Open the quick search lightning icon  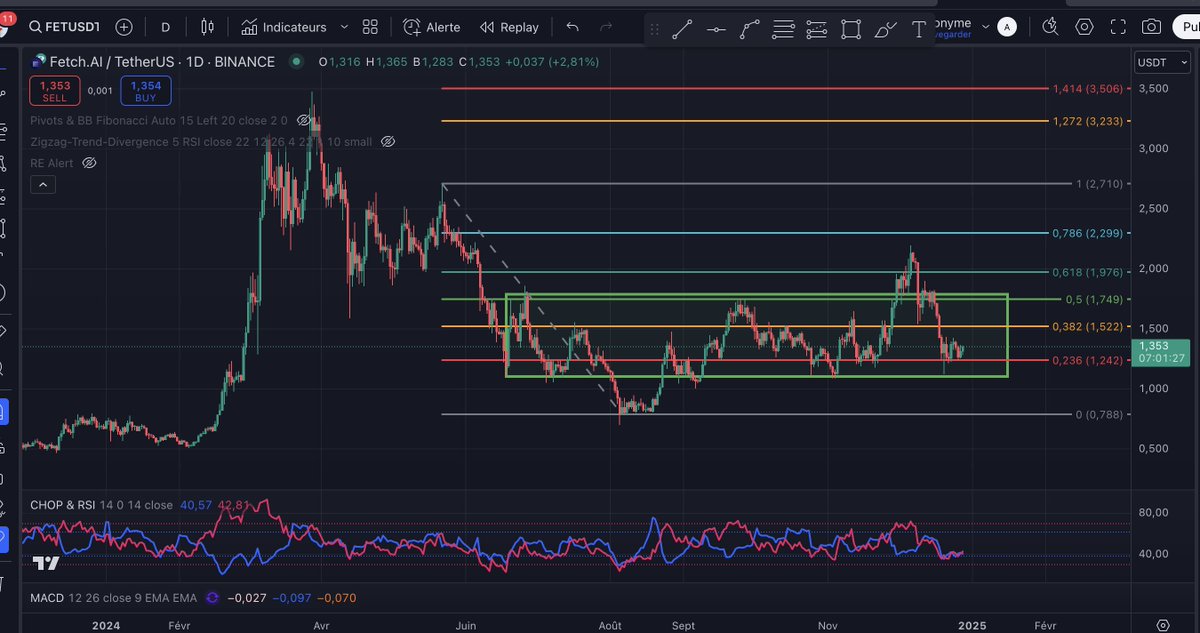[1049, 27]
